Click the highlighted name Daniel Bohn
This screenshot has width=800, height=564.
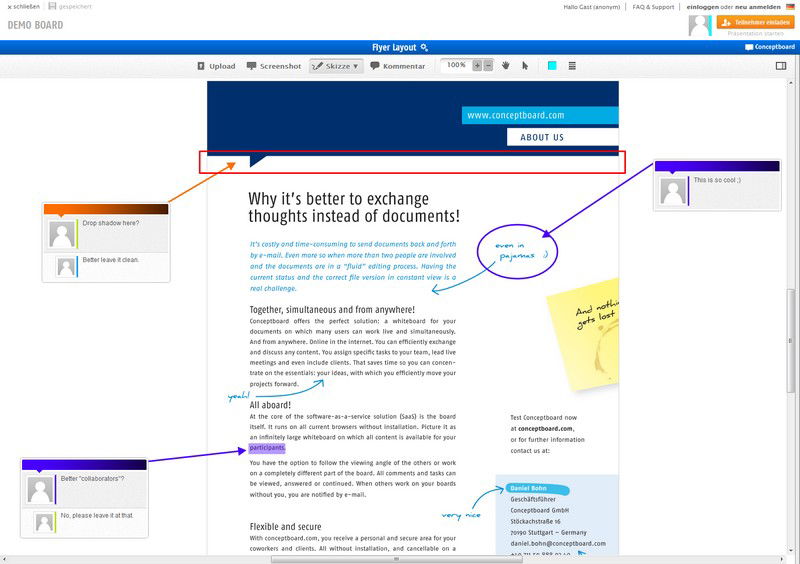[529, 488]
